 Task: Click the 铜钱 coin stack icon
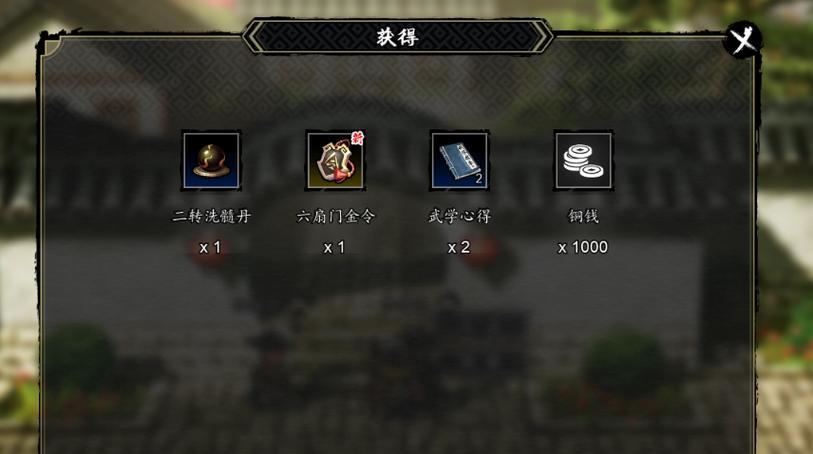583,161
